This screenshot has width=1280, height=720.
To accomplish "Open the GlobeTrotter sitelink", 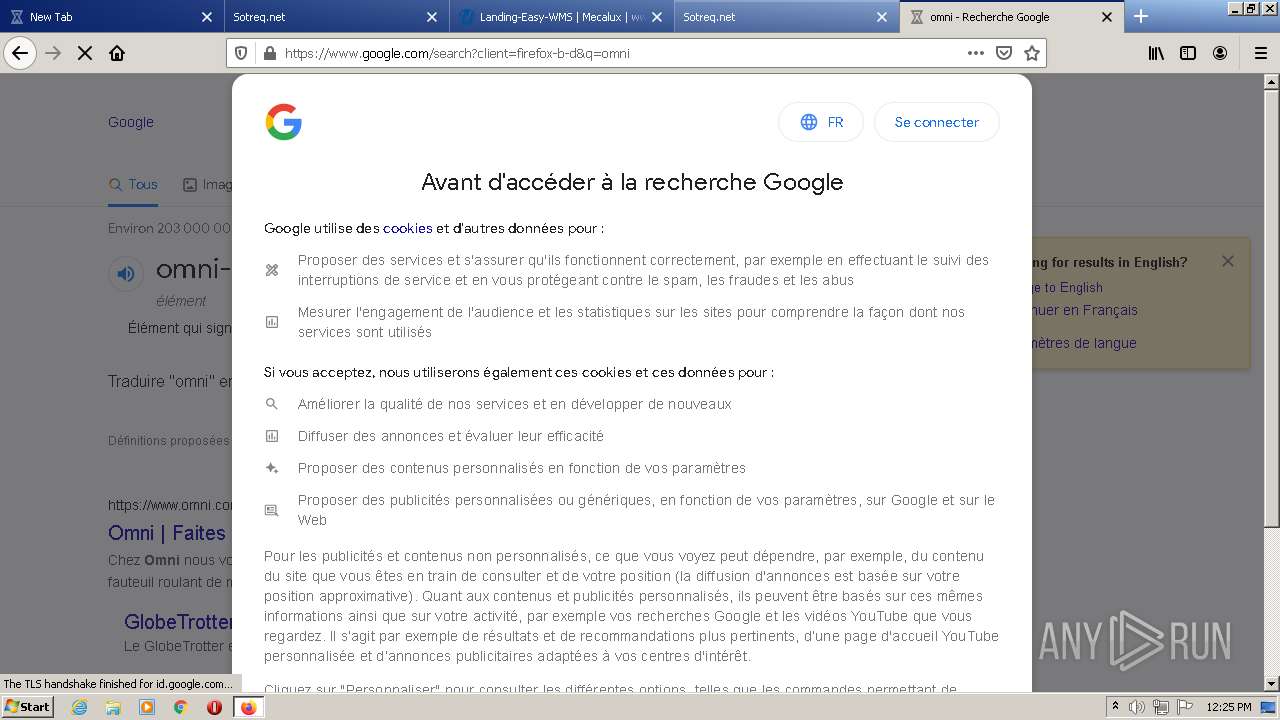I will coord(178,622).
